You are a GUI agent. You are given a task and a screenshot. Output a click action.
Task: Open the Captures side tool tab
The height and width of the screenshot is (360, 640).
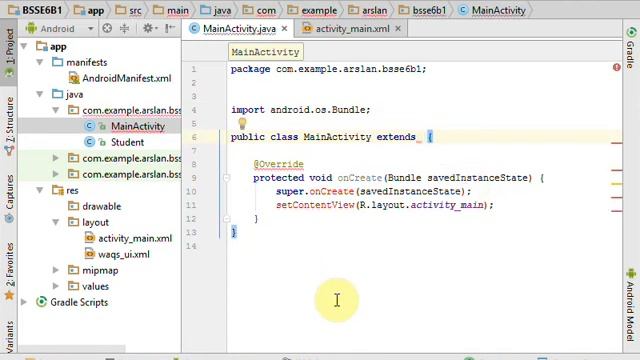[9, 198]
